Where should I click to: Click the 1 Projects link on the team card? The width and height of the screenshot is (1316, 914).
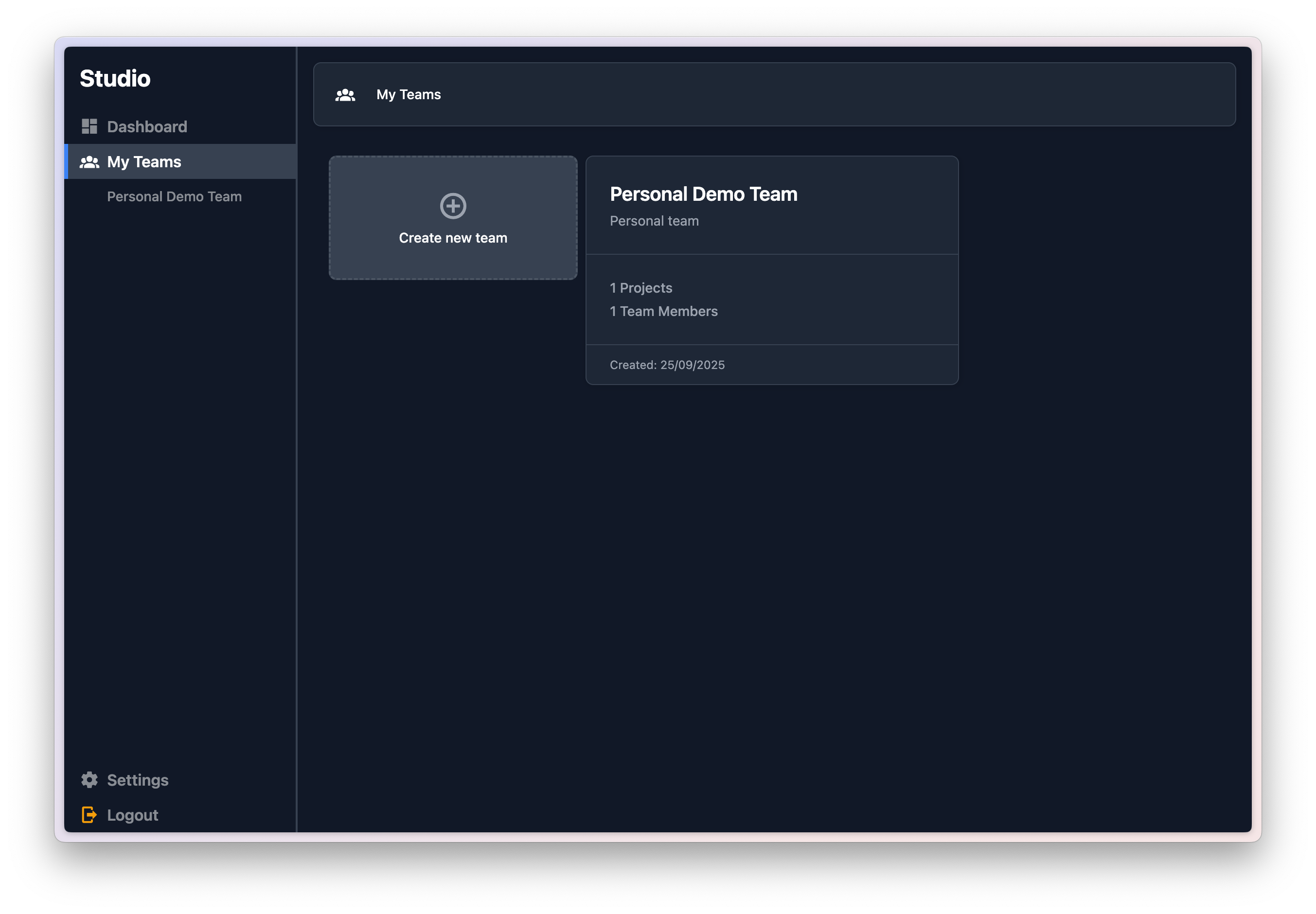pos(640,288)
